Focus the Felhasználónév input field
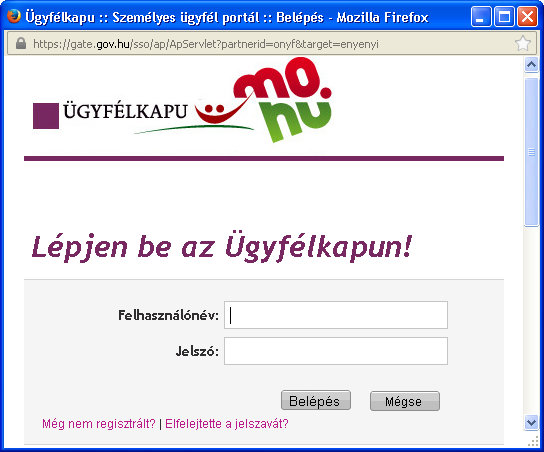The image size is (544, 452). pos(335,315)
